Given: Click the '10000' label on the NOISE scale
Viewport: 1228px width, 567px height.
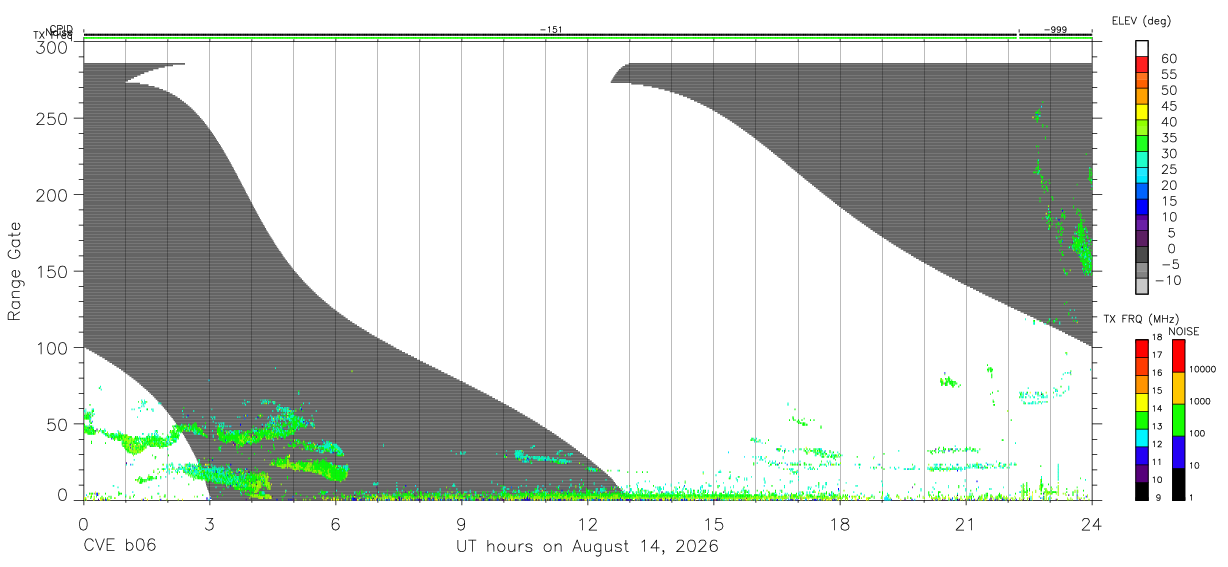Looking at the screenshot, I should click(1203, 369).
